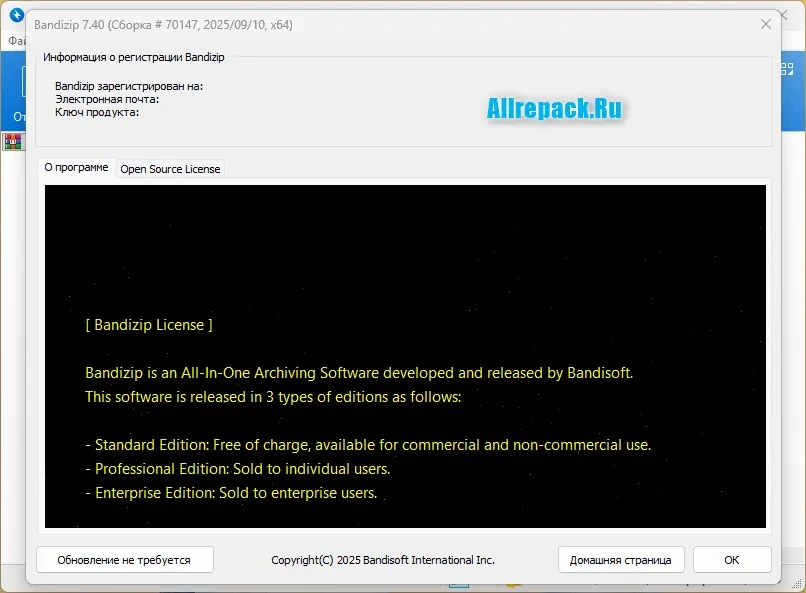Click the Standard Edition license line
Screen dimensions: 806x593
pyautogui.click(x=368, y=445)
